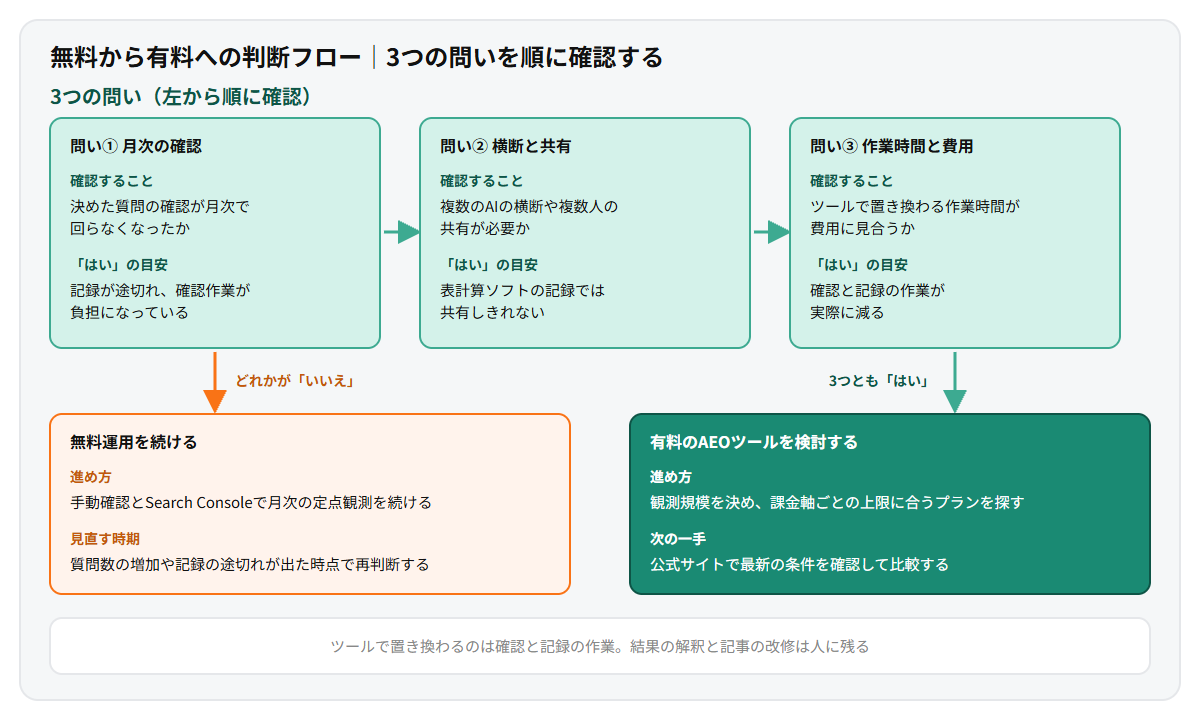Click text '負担になっている'
The width and height of the screenshot is (1200, 720).
[129, 312]
